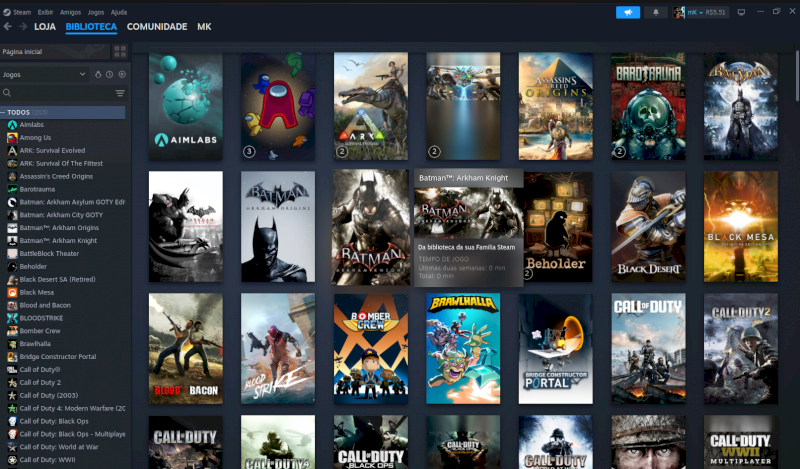The height and width of the screenshot is (469, 800).
Task: Open the notifications bell
Action: click(x=656, y=12)
